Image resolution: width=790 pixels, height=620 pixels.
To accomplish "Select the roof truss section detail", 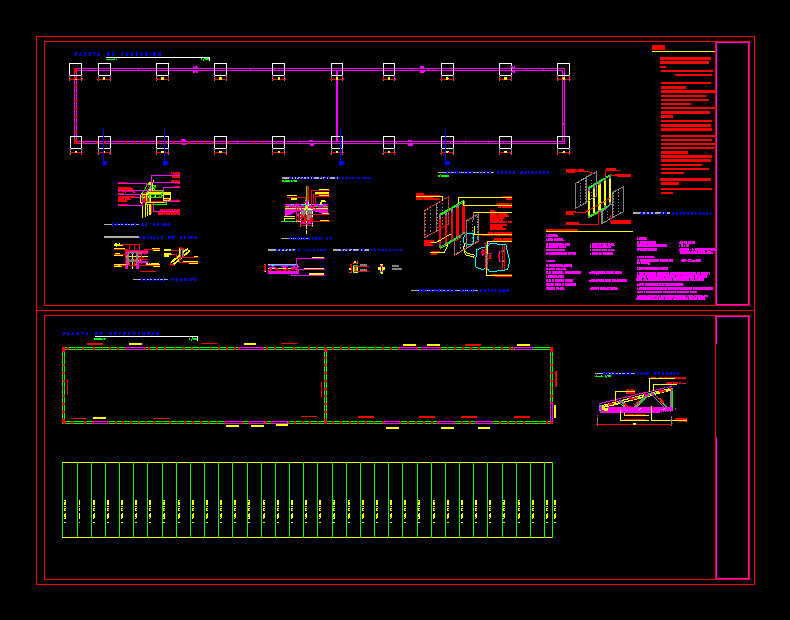I will 636,400.
